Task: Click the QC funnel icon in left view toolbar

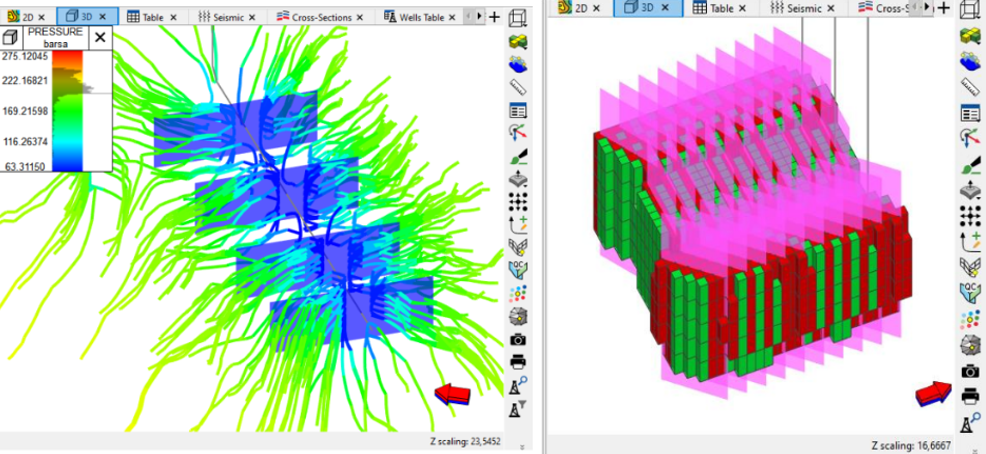Action: pos(518,270)
